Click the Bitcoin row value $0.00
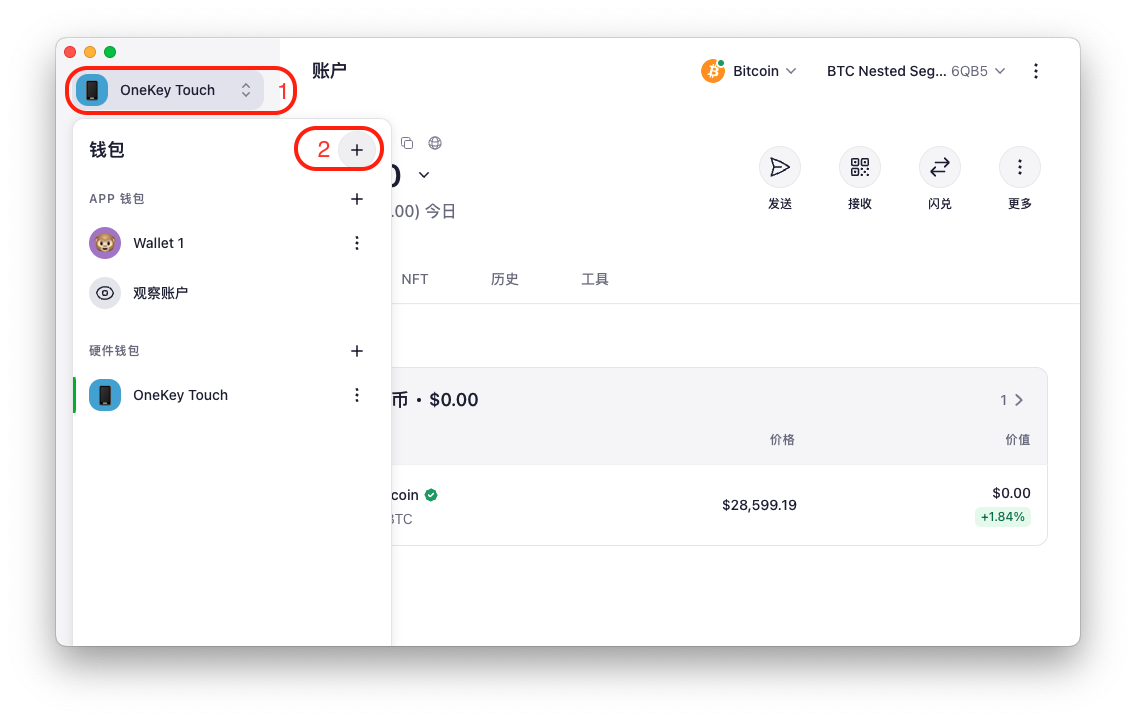 1011,493
